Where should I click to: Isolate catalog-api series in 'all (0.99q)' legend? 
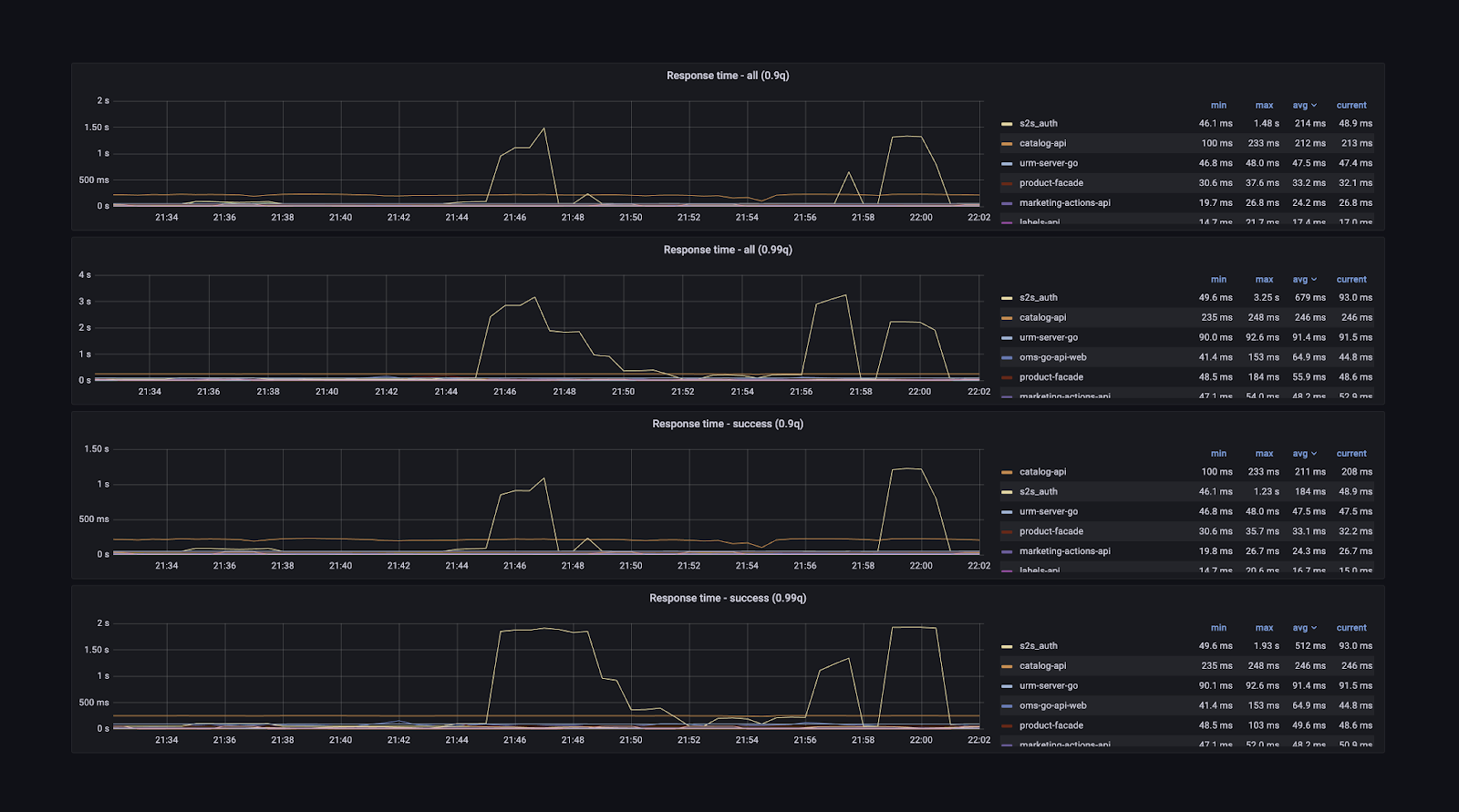(1042, 317)
